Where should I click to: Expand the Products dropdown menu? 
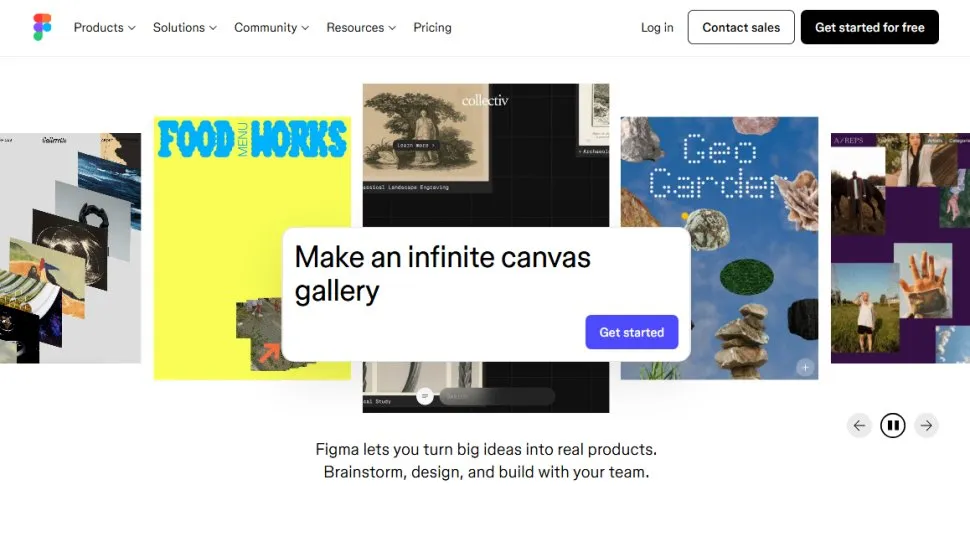(x=104, y=28)
